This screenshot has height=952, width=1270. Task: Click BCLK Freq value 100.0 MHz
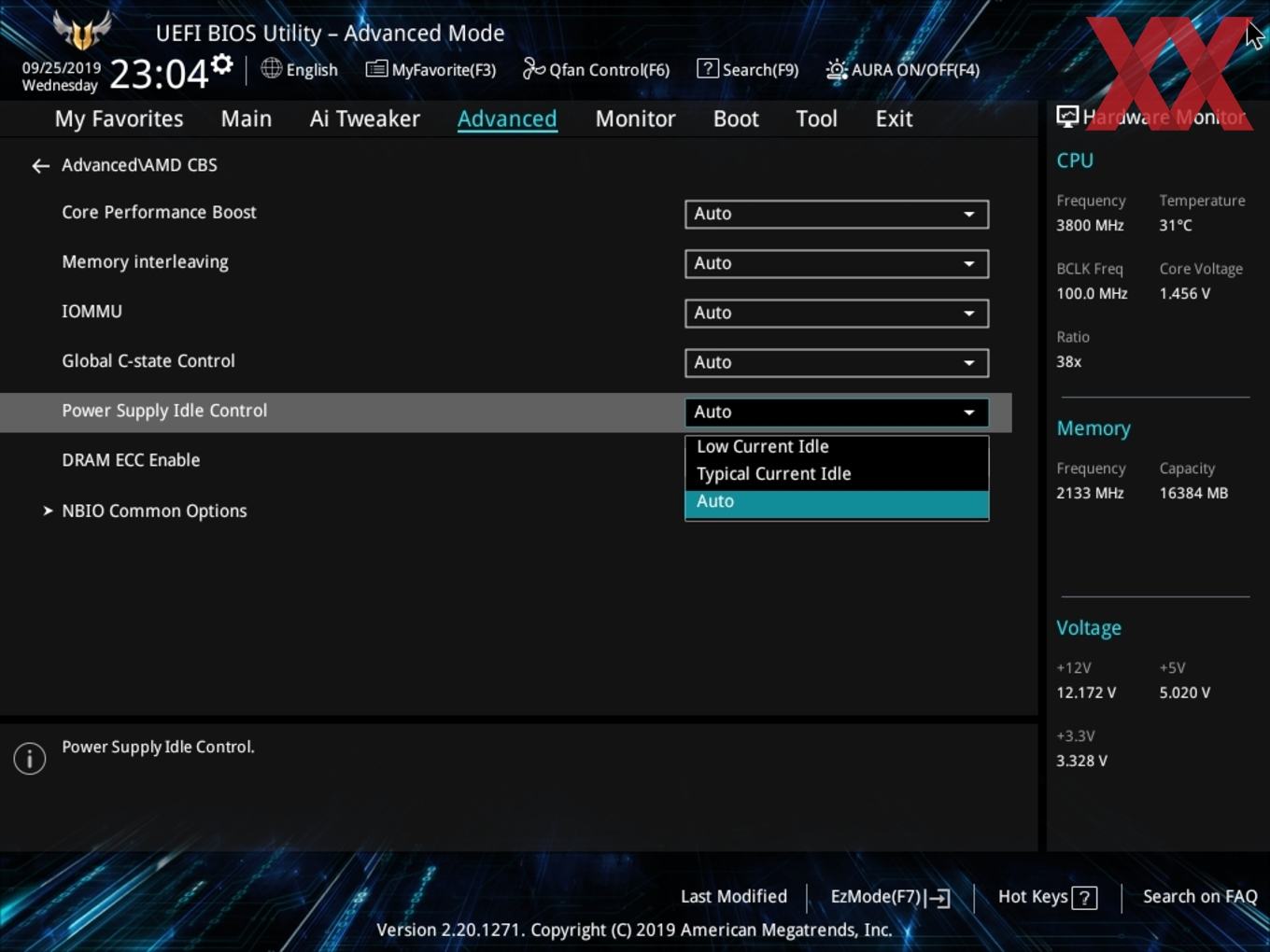[1092, 294]
